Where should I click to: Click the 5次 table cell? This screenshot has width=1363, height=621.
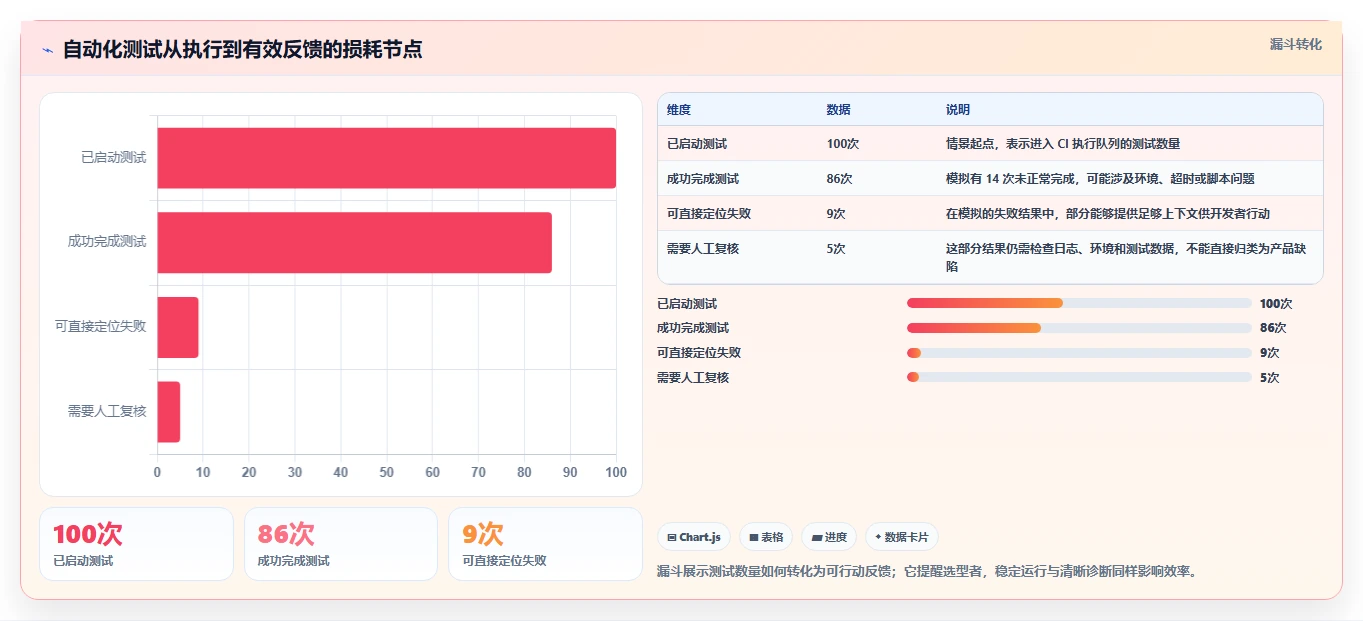click(x=836, y=248)
